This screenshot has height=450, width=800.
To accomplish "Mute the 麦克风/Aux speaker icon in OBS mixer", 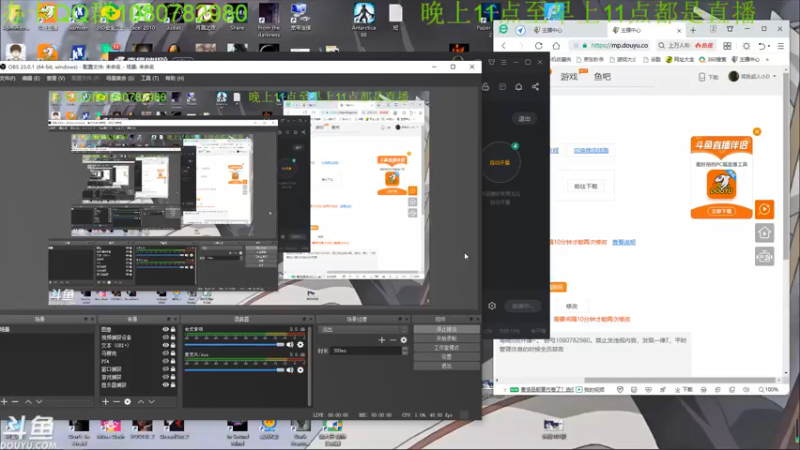I will (290, 370).
